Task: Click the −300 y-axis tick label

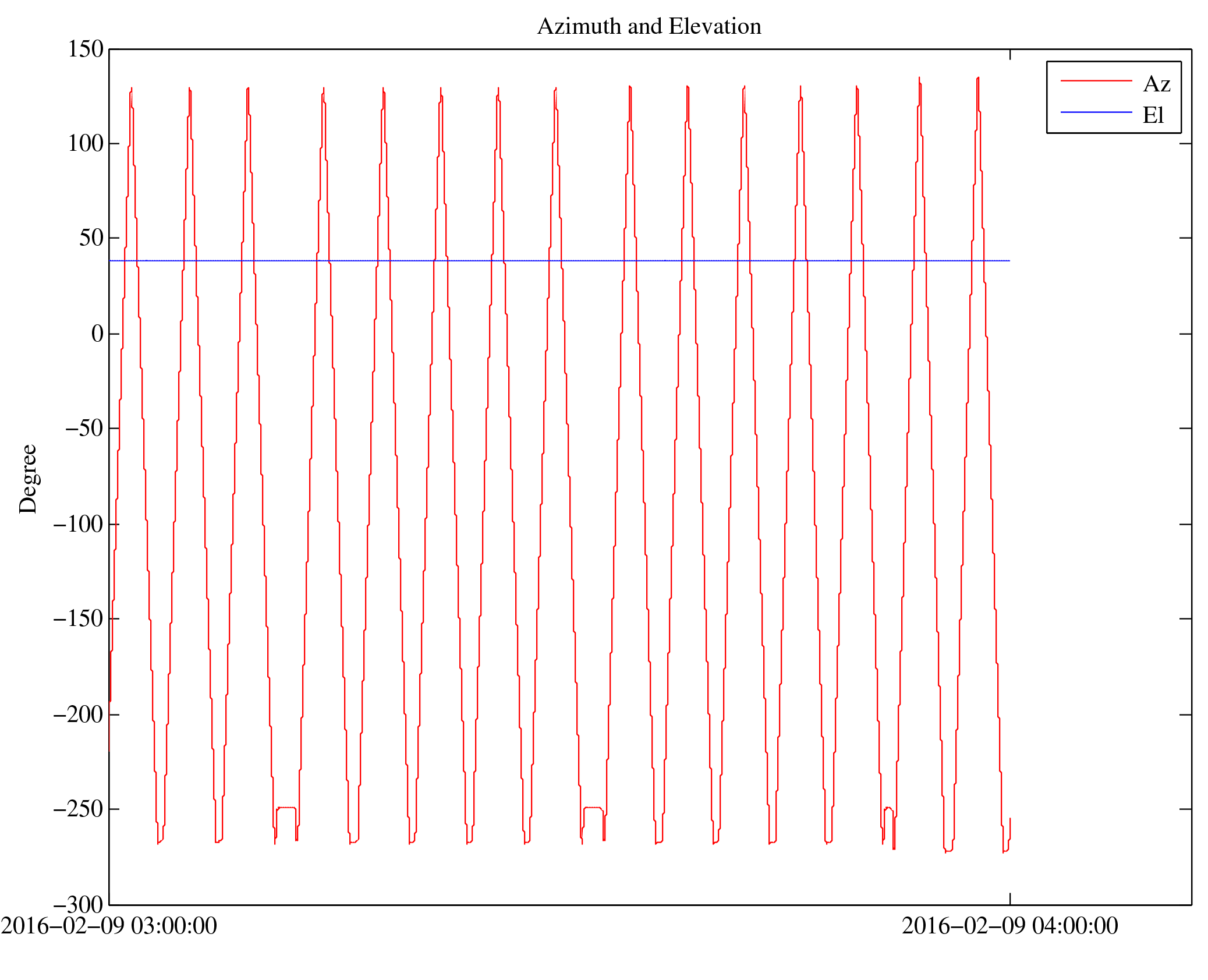Action: pyautogui.click(x=78, y=904)
